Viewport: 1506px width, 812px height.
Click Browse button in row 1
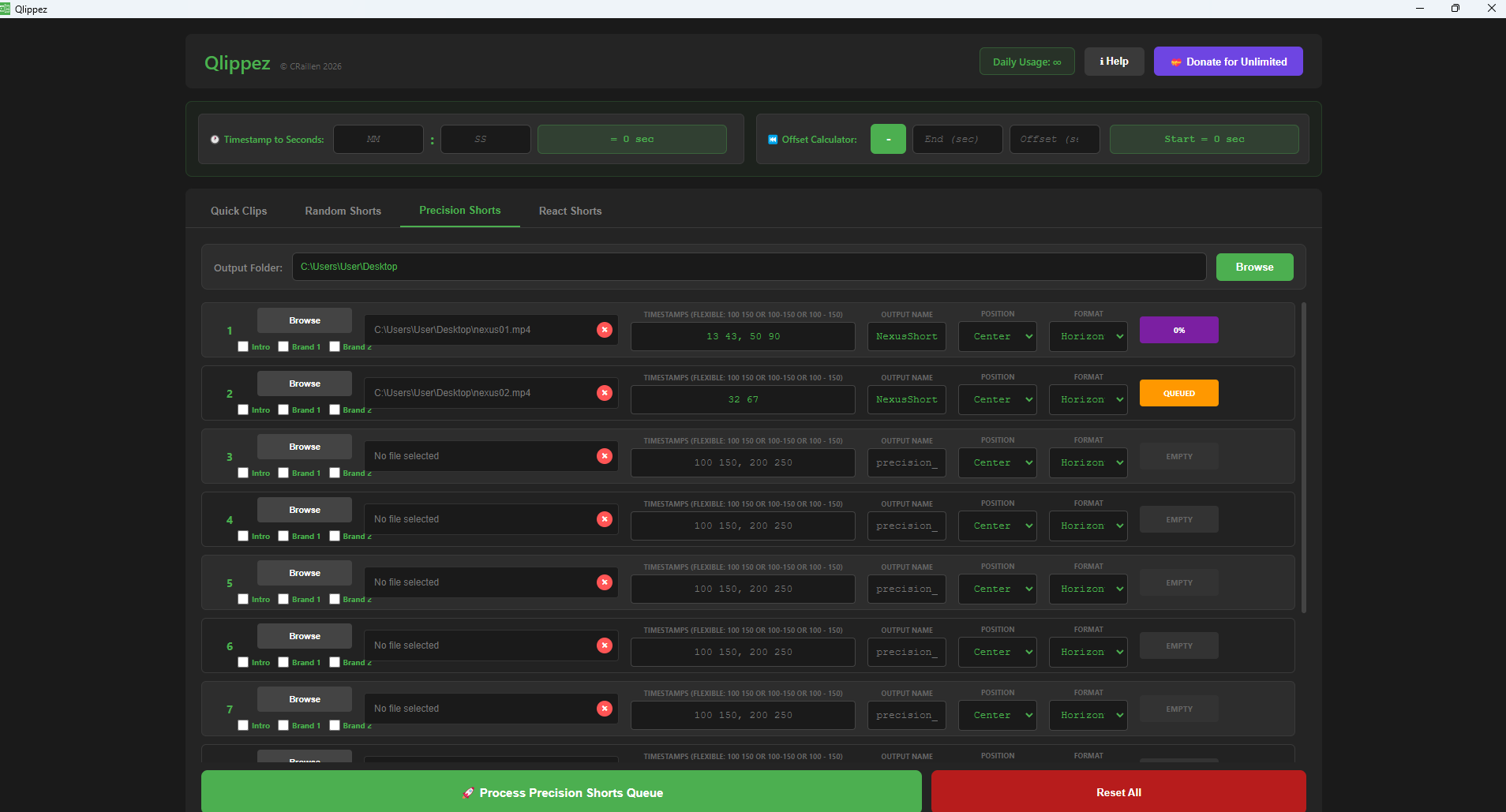coord(305,320)
